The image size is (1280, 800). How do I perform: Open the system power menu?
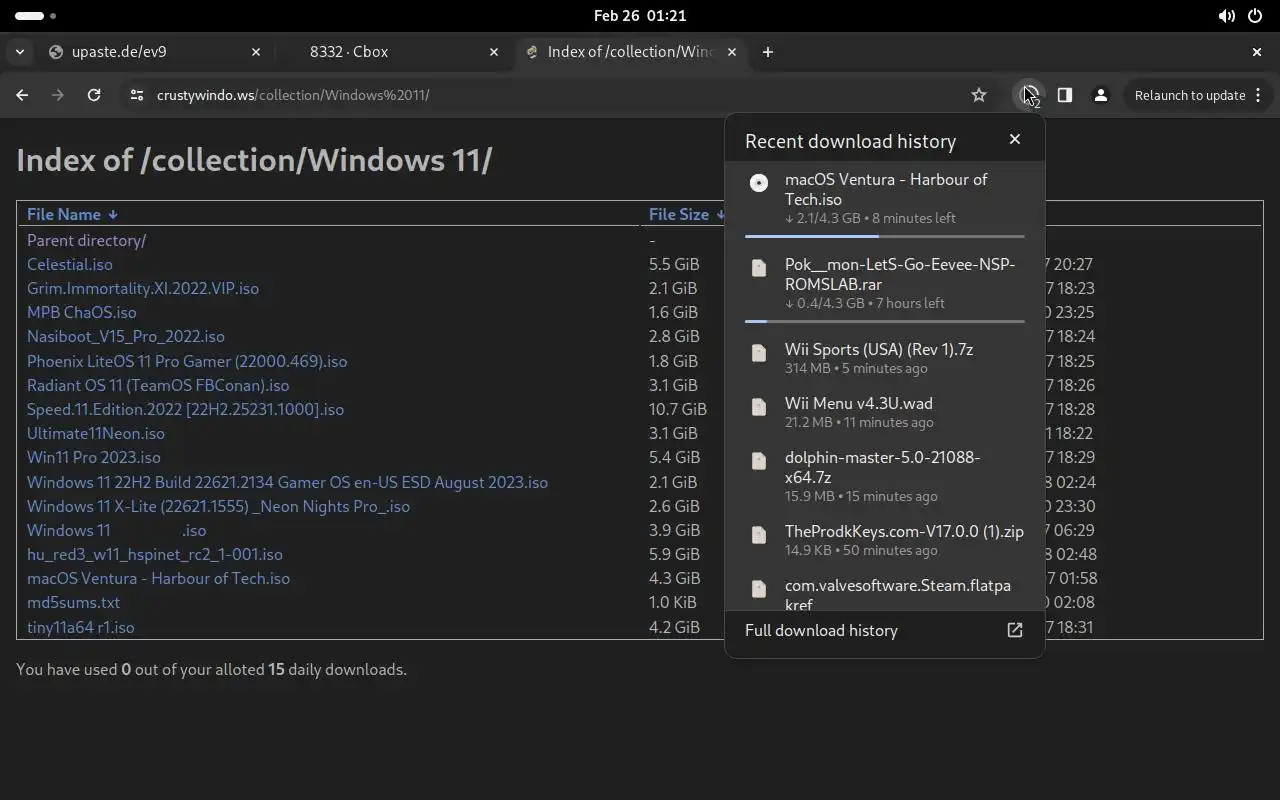[x=1256, y=16]
